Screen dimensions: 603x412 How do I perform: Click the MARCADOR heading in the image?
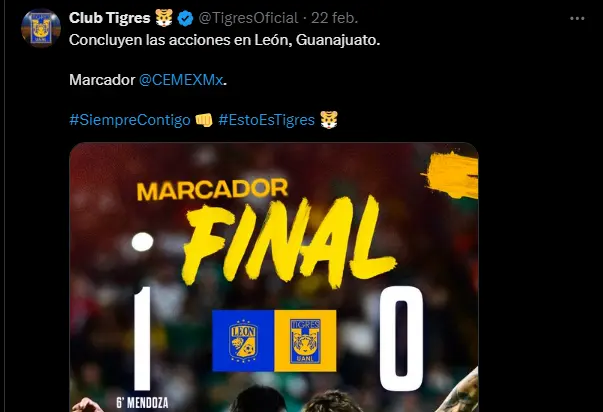[x=213, y=189]
